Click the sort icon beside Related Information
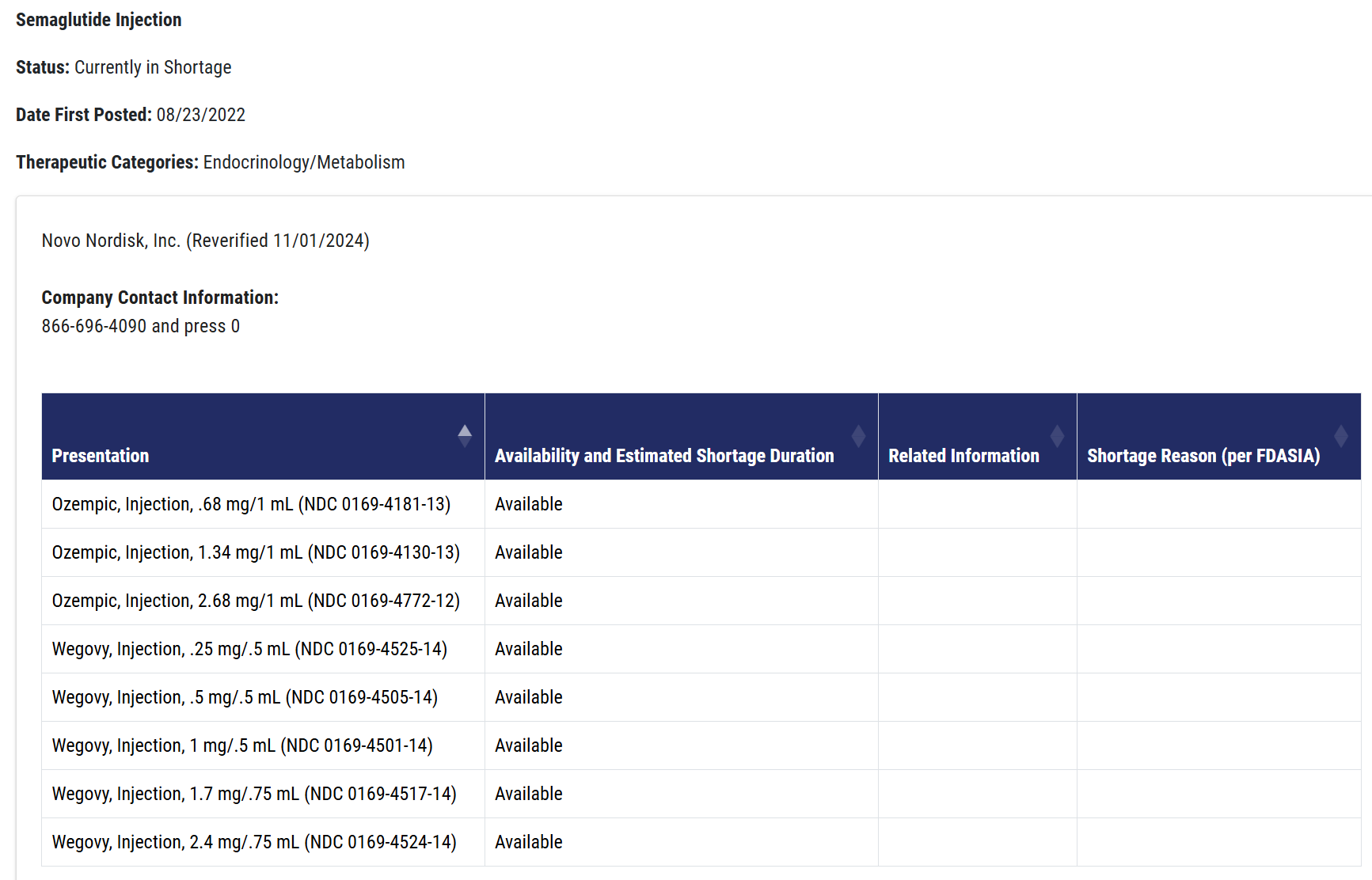The height and width of the screenshot is (880, 1372). coord(1057,436)
